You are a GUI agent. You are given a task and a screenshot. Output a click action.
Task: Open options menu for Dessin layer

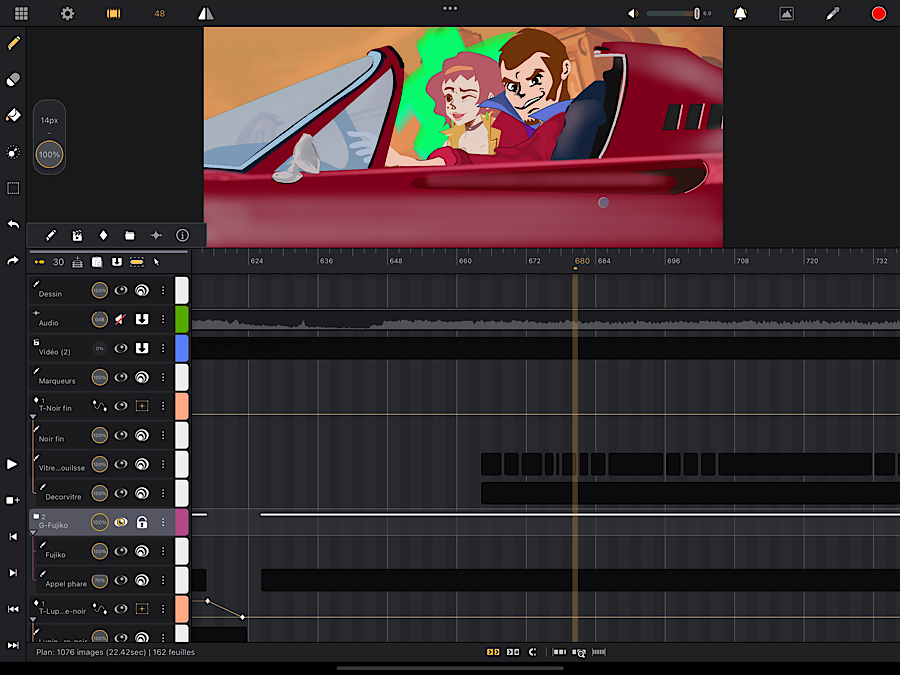[x=163, y=290]
